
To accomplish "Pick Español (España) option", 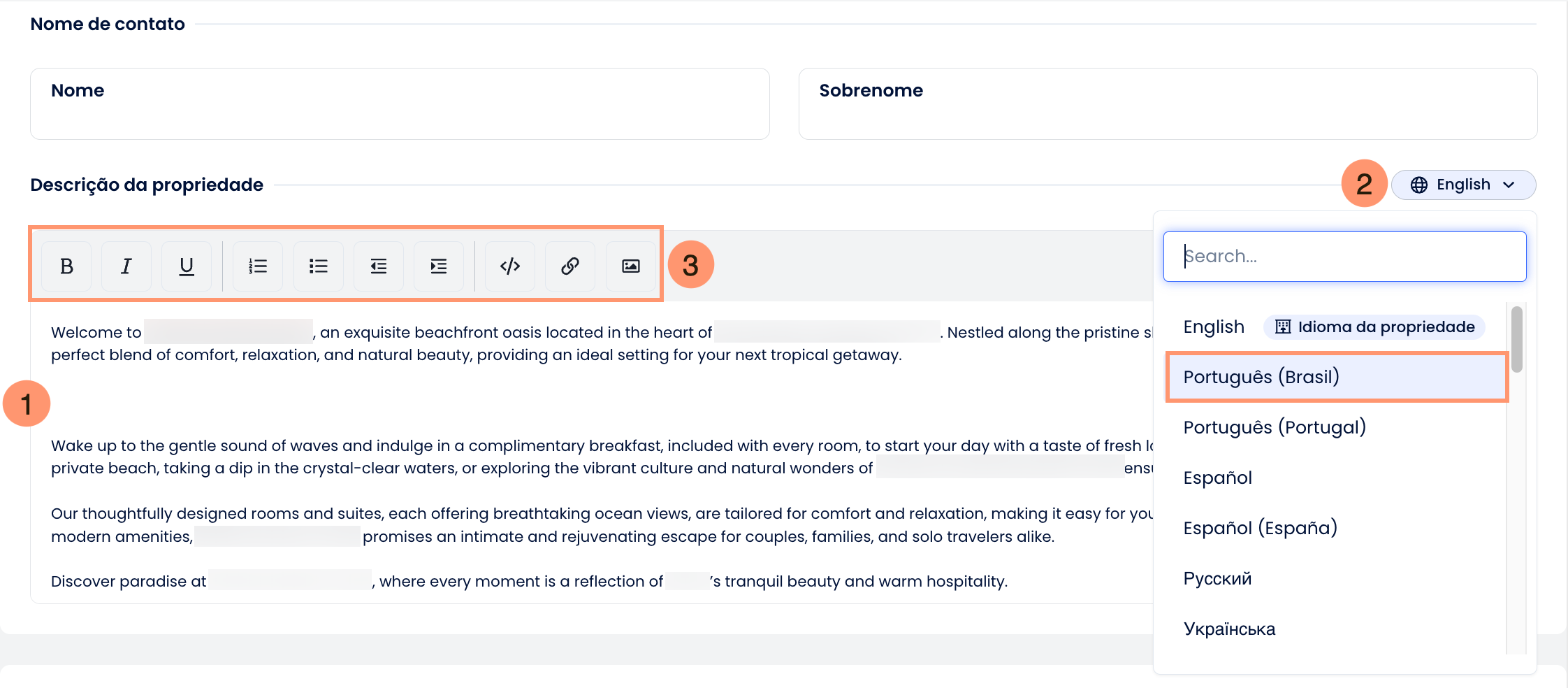I will 1337,528.
